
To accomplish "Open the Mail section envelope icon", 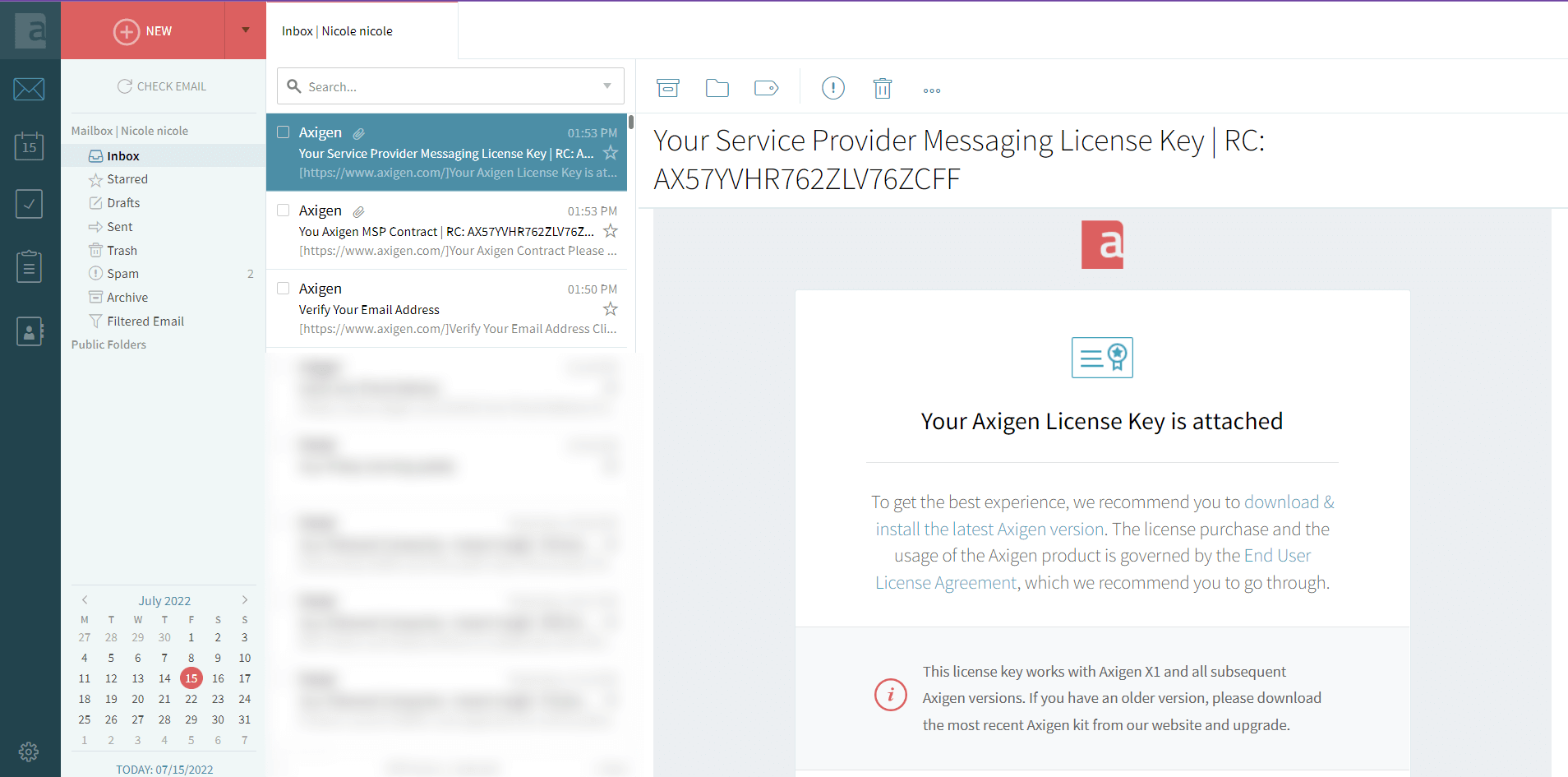I will click(x=29, y=89).
